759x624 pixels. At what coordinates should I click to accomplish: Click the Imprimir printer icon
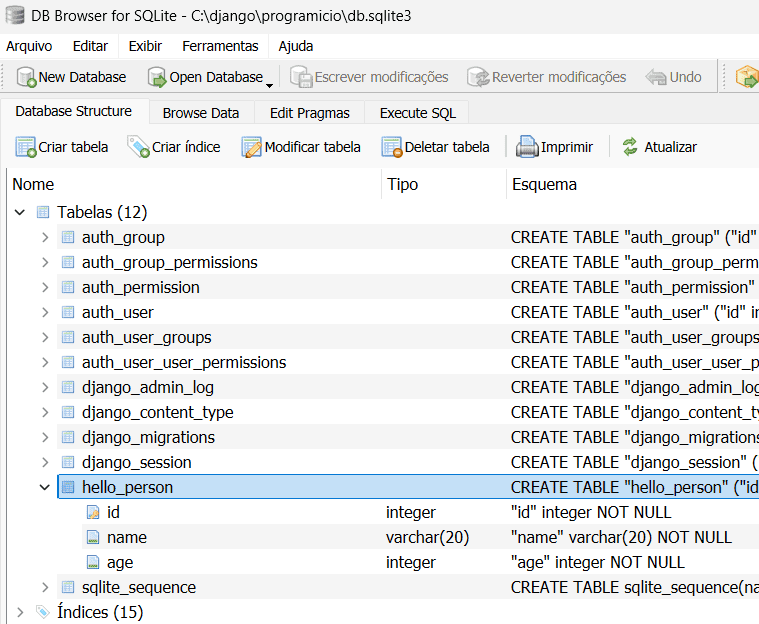[527, 147]
